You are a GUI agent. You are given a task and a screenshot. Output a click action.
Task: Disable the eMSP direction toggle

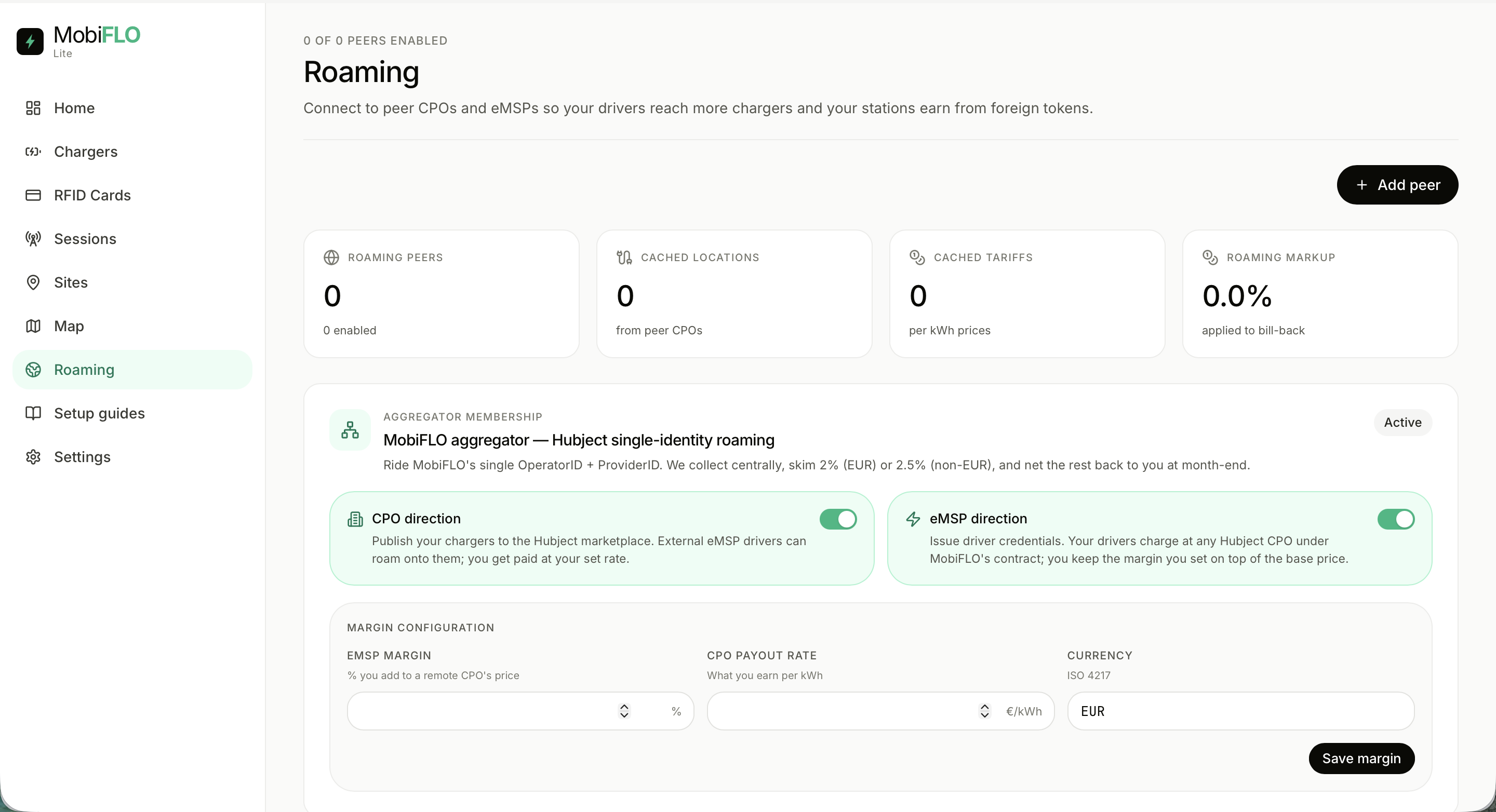1396,519
